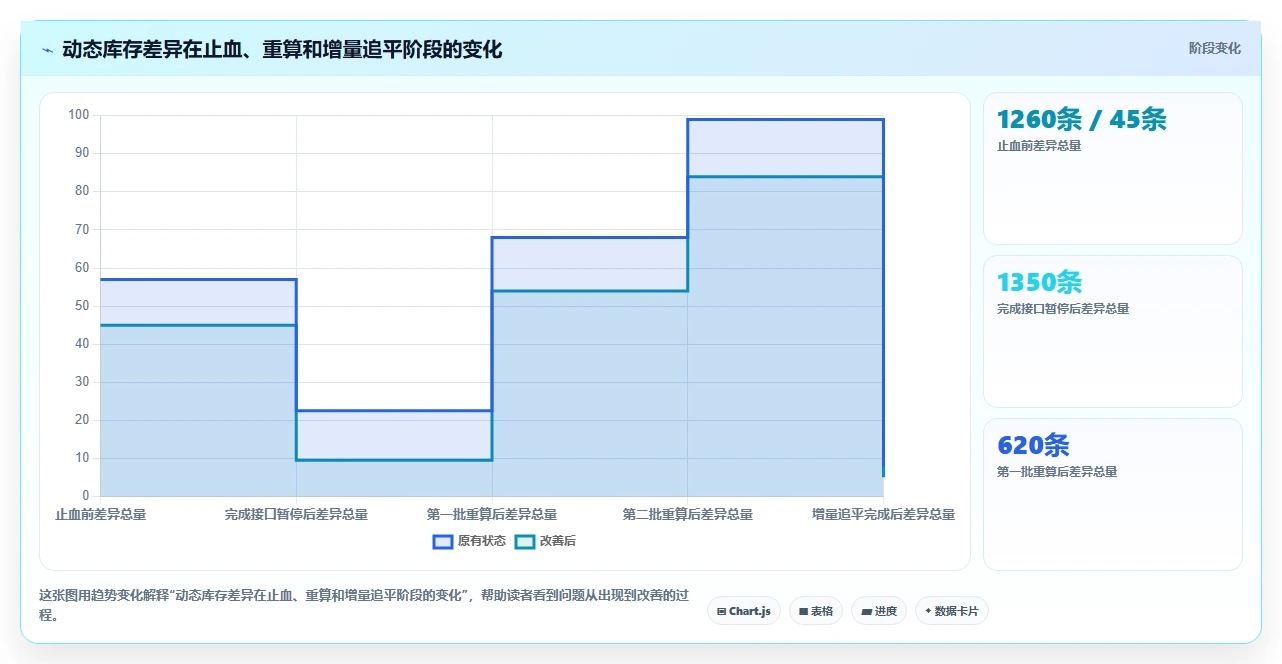The width and height of the screenshot is (1282, 664).
Task: Click the 改善后 teal legend swatch
Action: (525, 541)
